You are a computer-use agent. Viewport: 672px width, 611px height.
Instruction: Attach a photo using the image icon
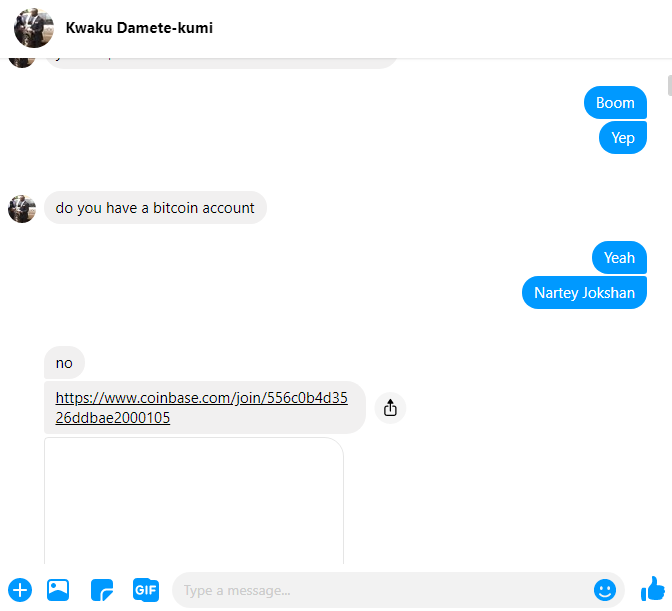click(58, 590)
